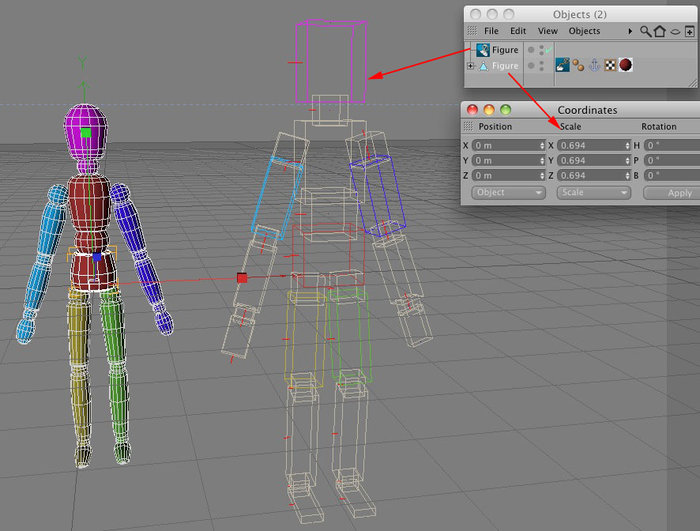
Task: Click the Apply button in Coordinates
Action: [x=672, y=193]
